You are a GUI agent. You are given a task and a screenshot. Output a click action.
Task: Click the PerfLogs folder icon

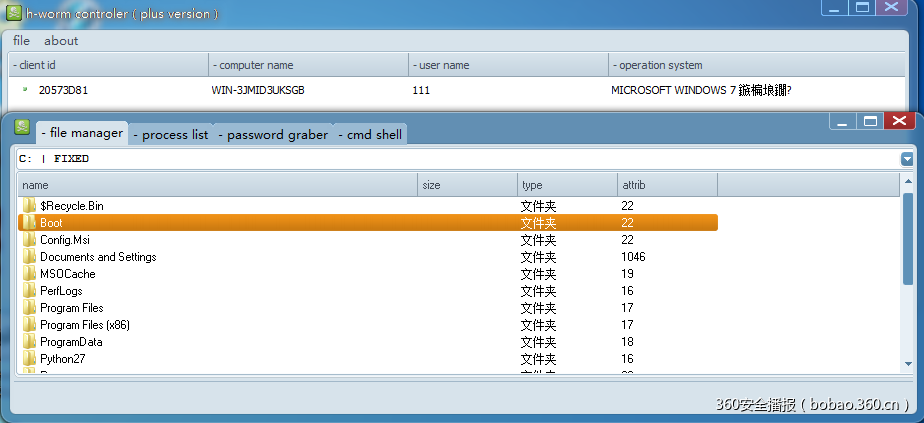[29, 291]
